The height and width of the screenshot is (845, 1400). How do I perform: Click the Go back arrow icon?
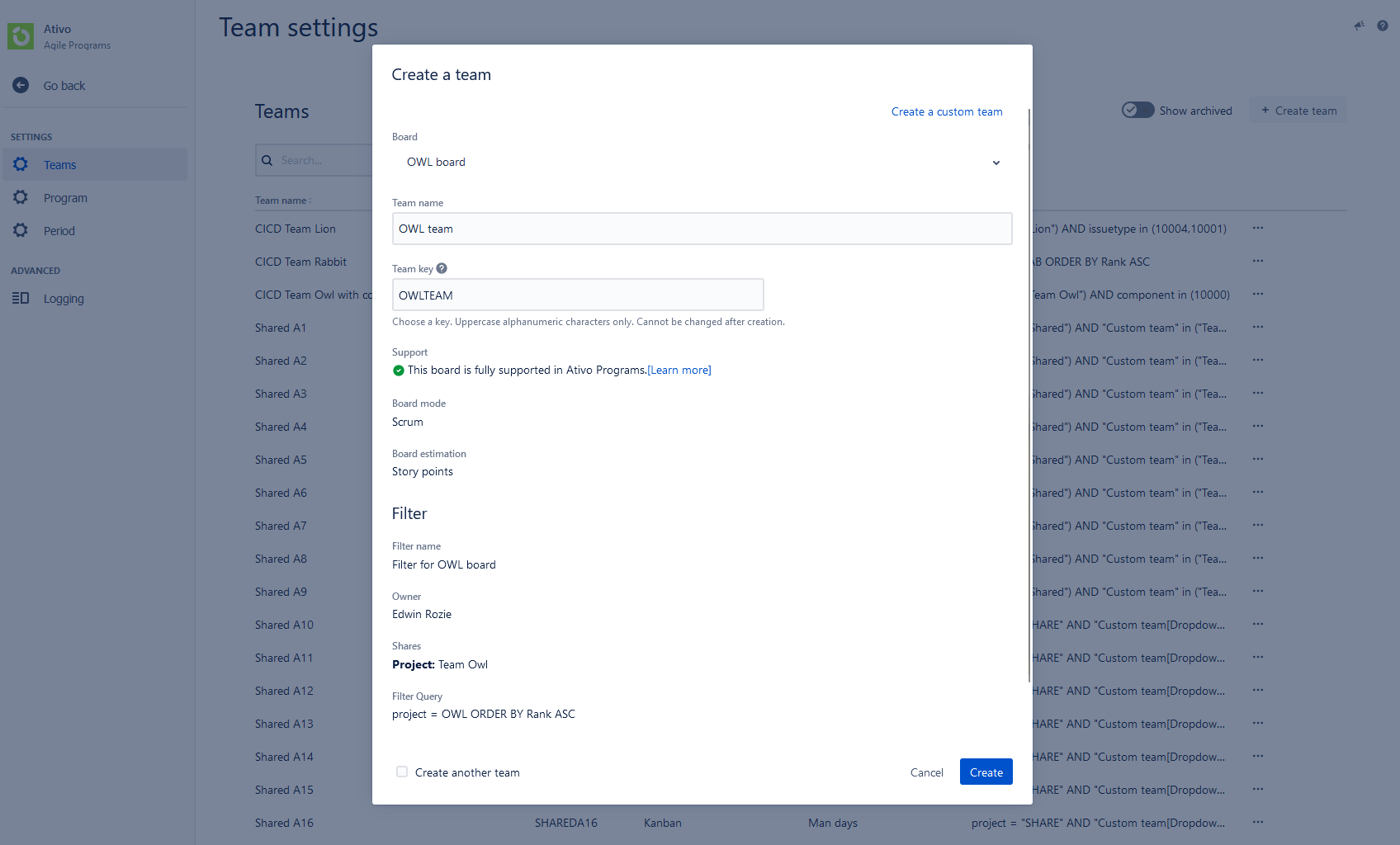tap(21, 85)
